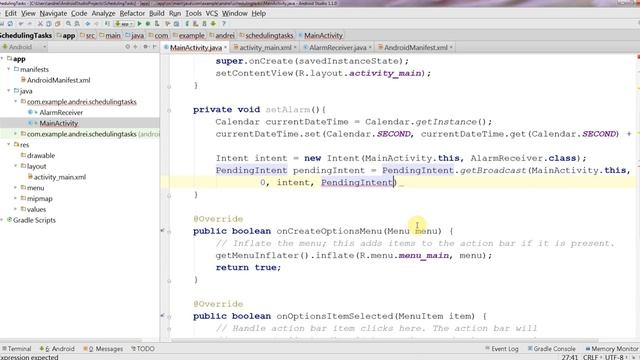Expand Gradle Scripts node
Viewport: 640px width, 360px height.
coord(2,220)
